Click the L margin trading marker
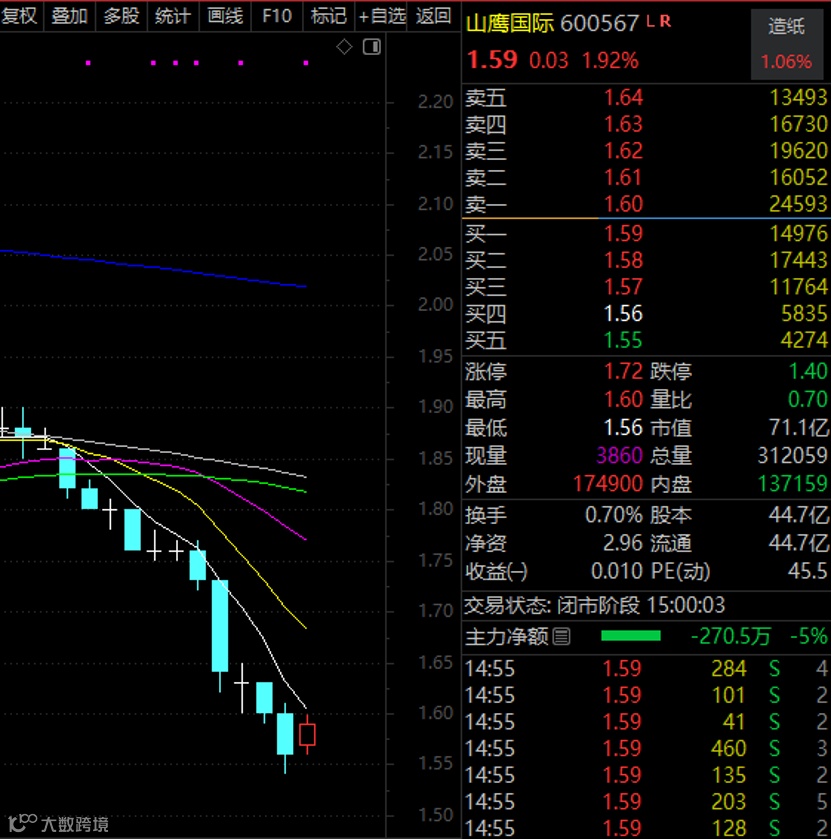The image size is (832, 840). tap(650, 21)
